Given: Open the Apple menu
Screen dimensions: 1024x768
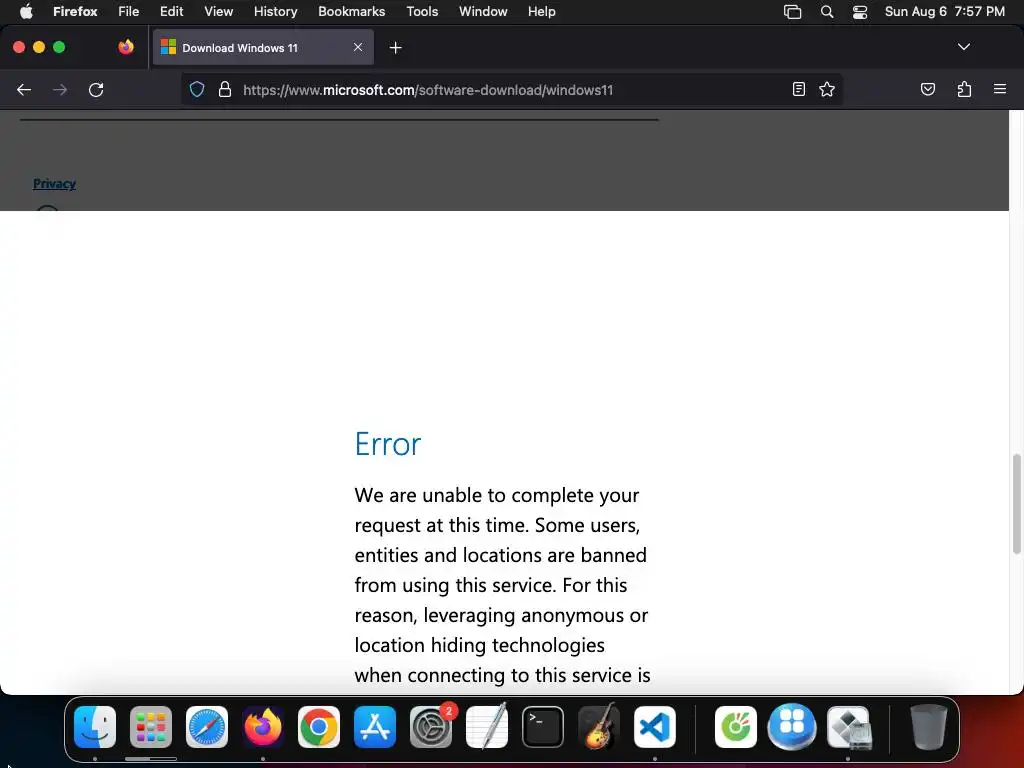Looking at the screenshot, I should coord(26,12).
